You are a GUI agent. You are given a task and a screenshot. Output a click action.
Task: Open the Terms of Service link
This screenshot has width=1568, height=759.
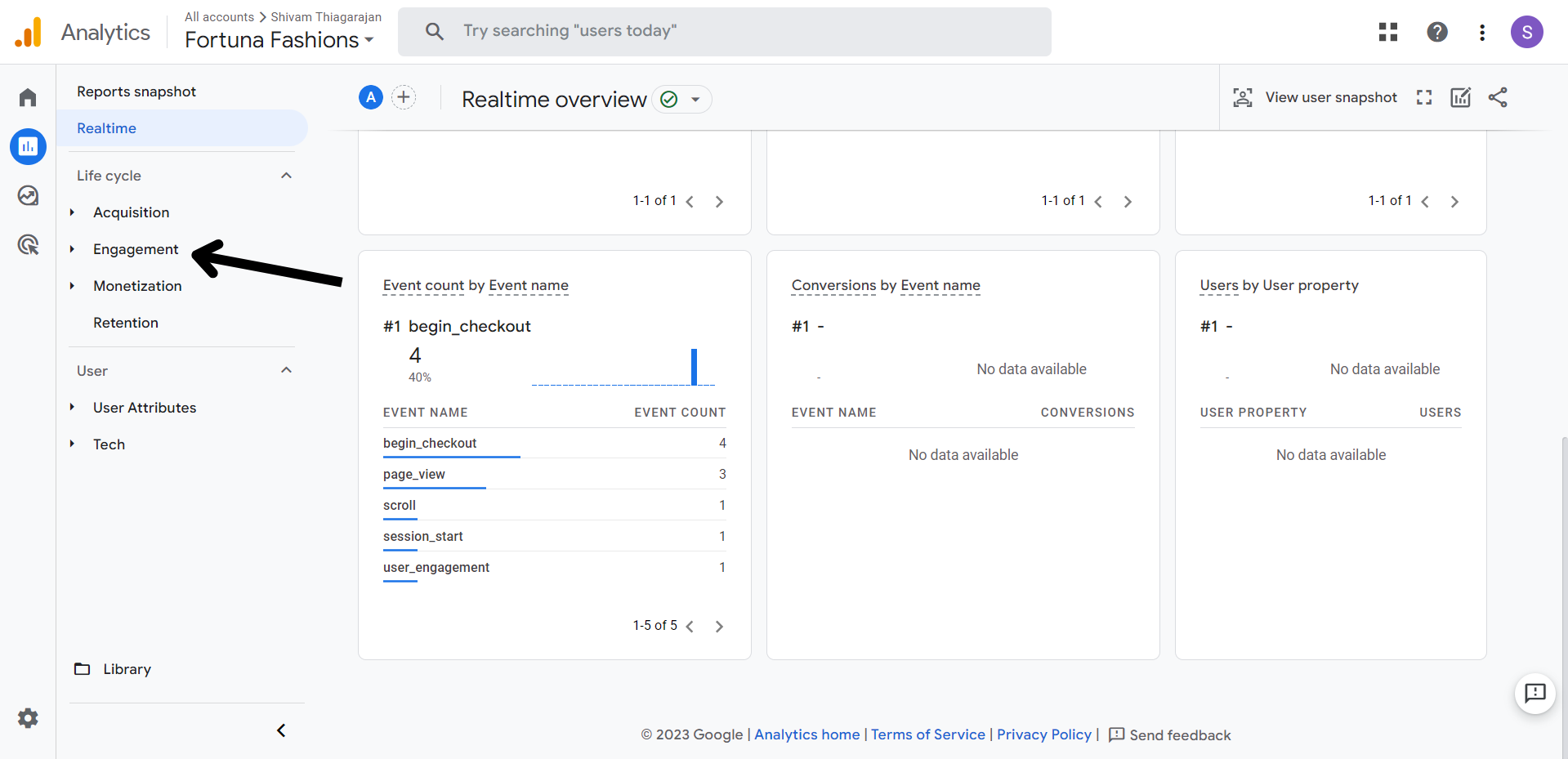click(927, 734)
